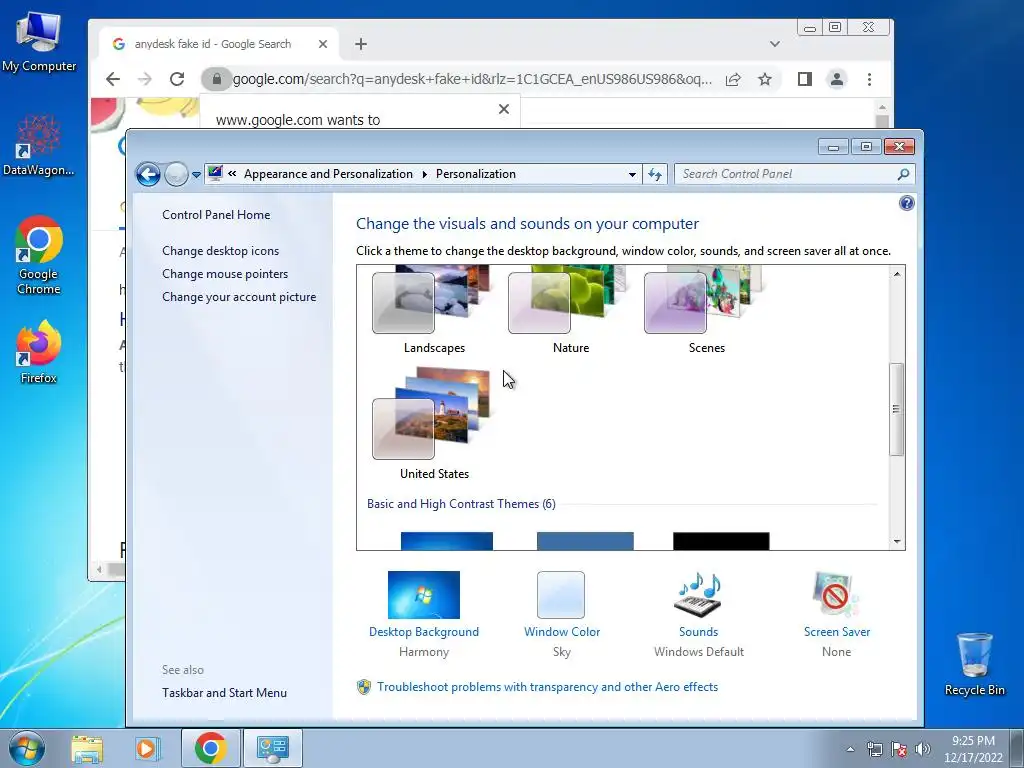Select the Scenes theme
Screen dimensions: 1024x768
pos(707,310)
